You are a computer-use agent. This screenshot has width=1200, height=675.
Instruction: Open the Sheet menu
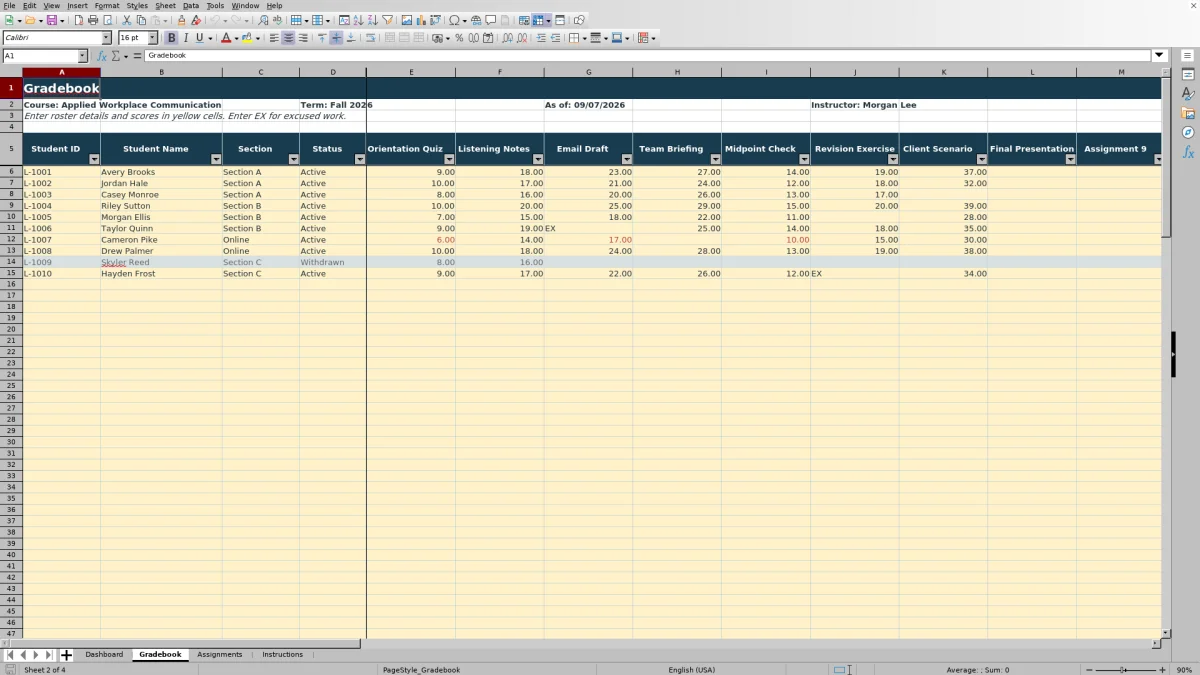pos(165,6)
